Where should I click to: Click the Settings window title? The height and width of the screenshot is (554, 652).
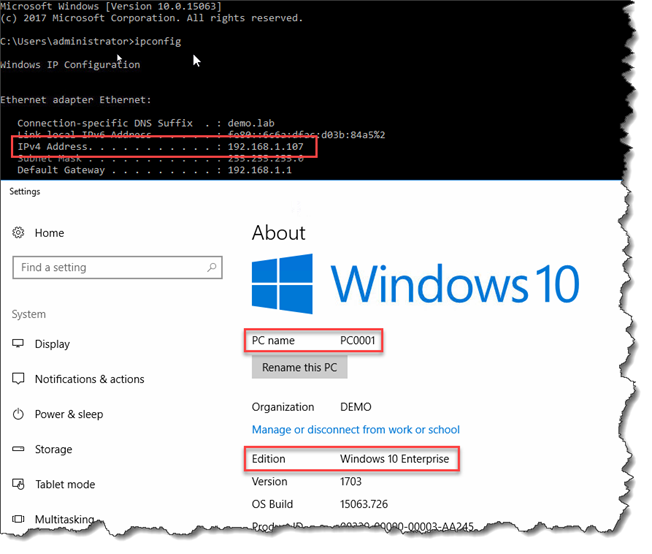[25, 191]
